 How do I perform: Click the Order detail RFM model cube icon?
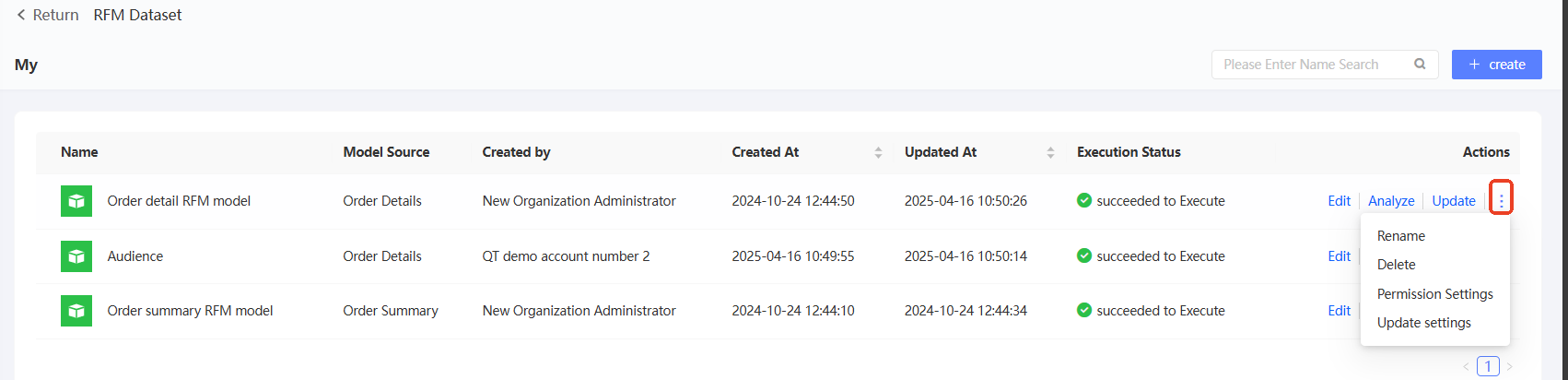tap(76, 201)
